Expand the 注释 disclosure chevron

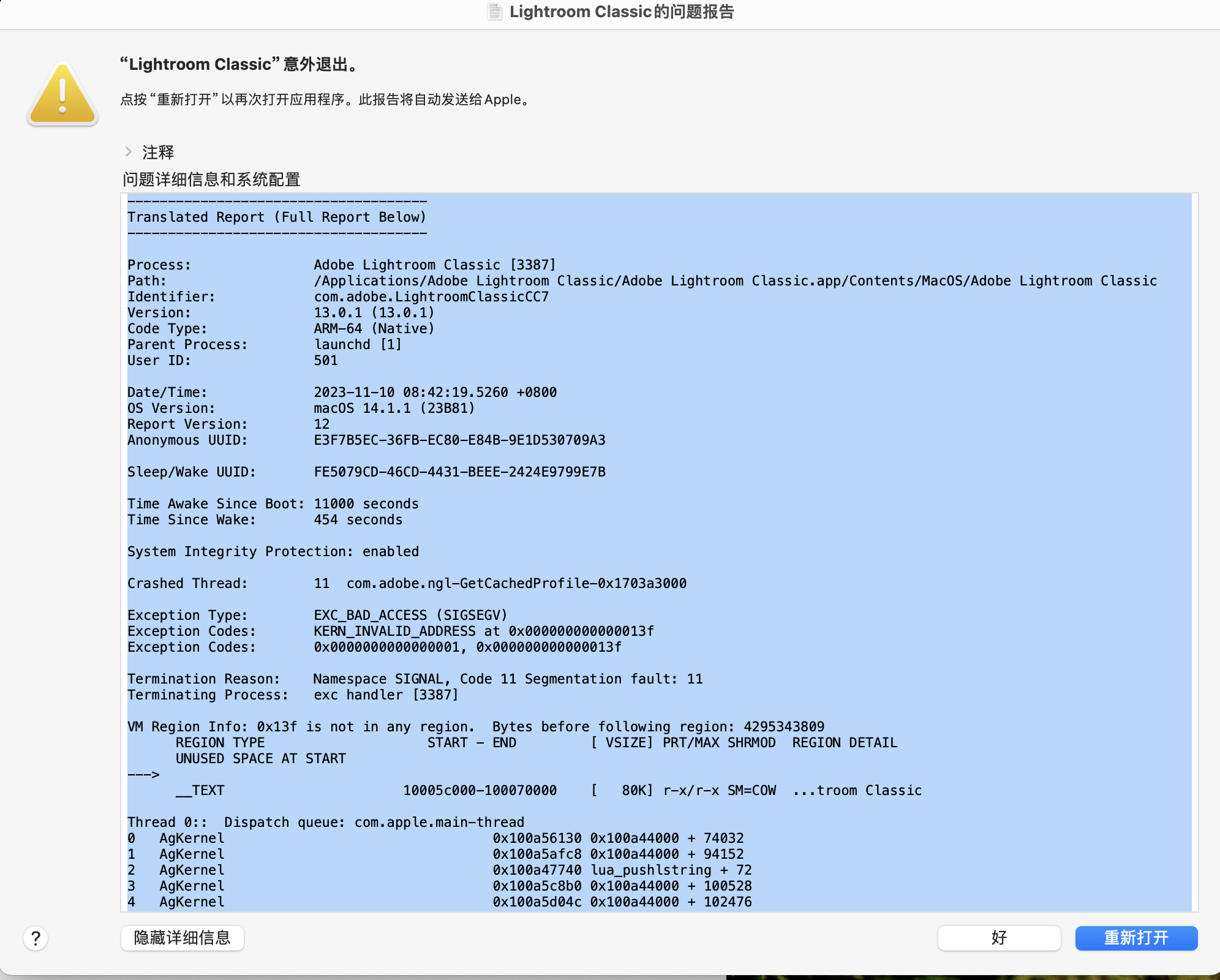(129, 151)
